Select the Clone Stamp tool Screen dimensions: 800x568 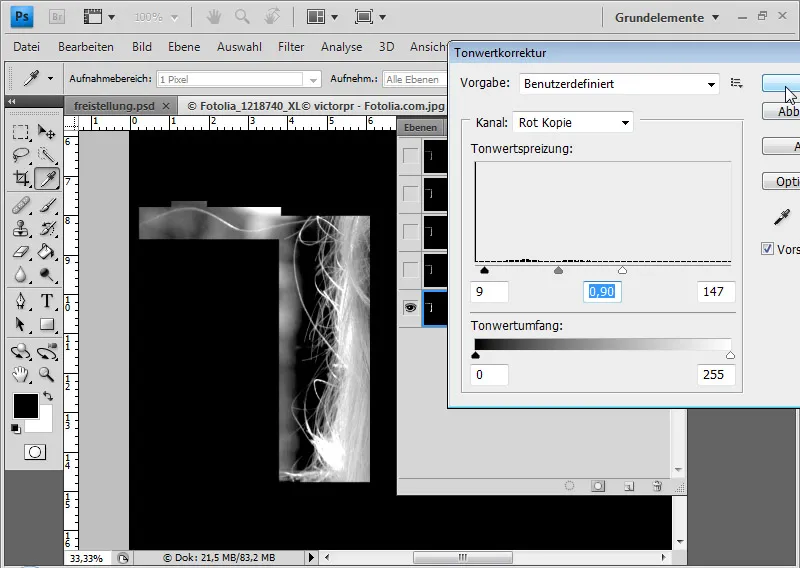[x=20, y=228]
